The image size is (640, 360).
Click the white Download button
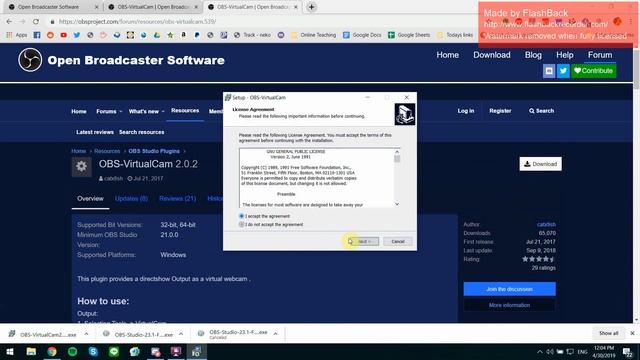pyautogui.click(x=540, y=164)
